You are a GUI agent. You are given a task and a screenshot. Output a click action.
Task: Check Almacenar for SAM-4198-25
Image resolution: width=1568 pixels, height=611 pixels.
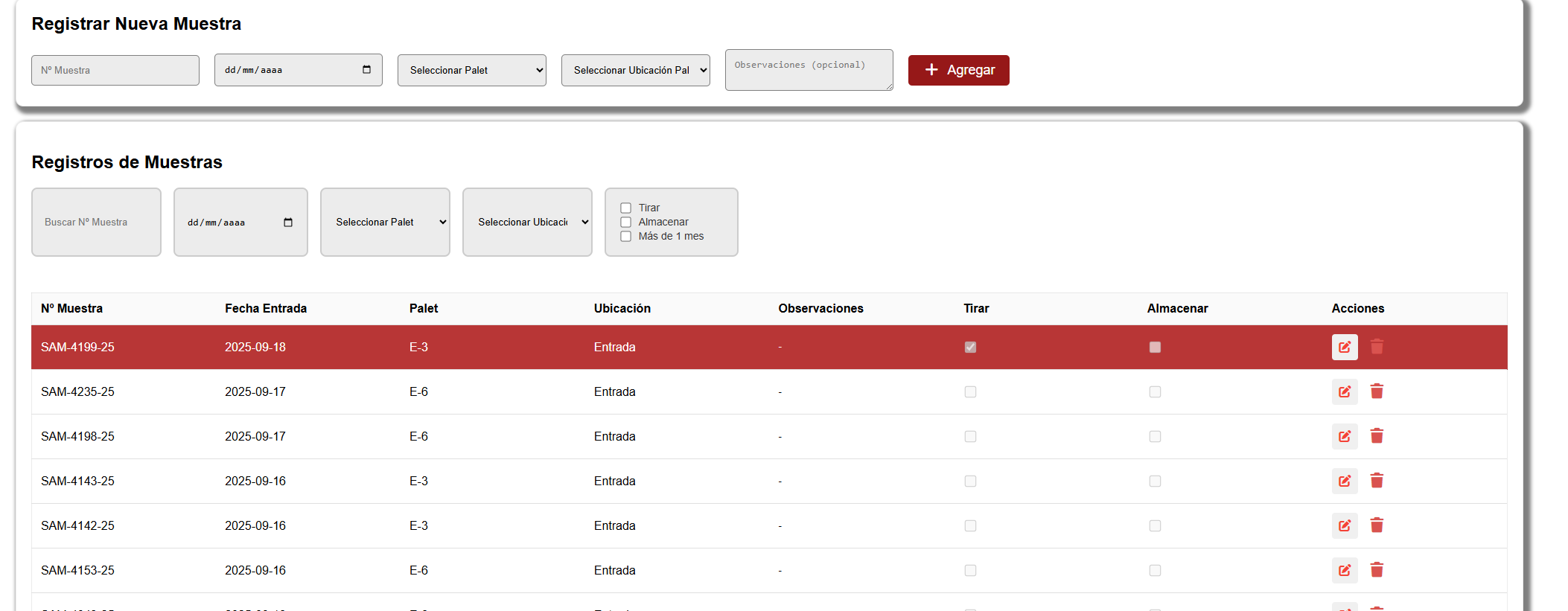(1155, 437)
